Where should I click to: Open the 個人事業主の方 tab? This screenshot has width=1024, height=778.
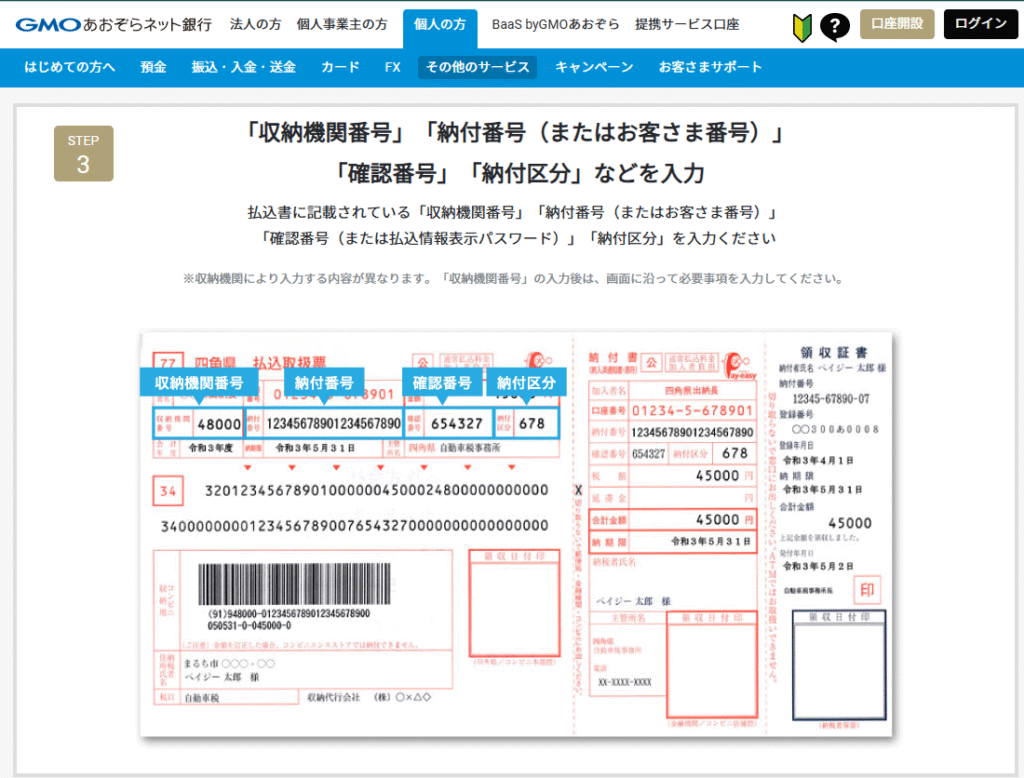tap(342, 25)
